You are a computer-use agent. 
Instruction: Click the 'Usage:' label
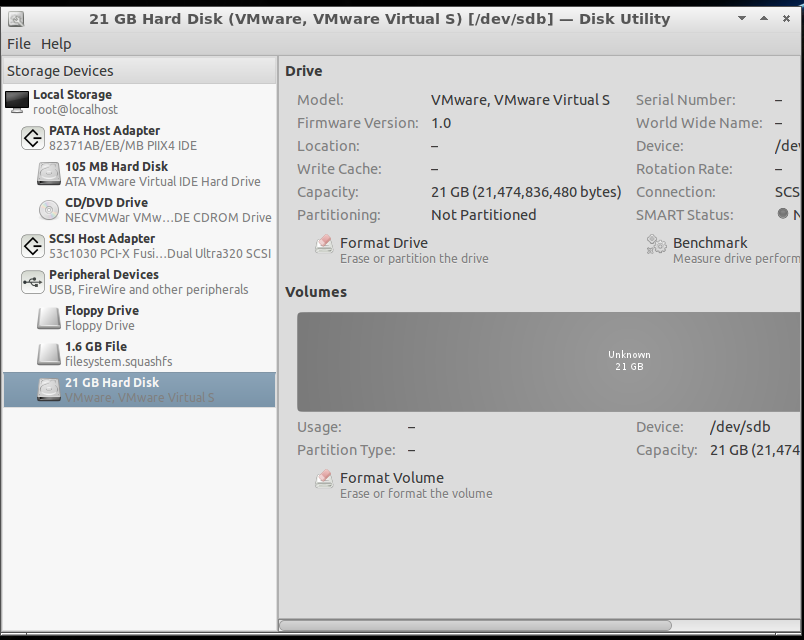click(x=319, y=427)
